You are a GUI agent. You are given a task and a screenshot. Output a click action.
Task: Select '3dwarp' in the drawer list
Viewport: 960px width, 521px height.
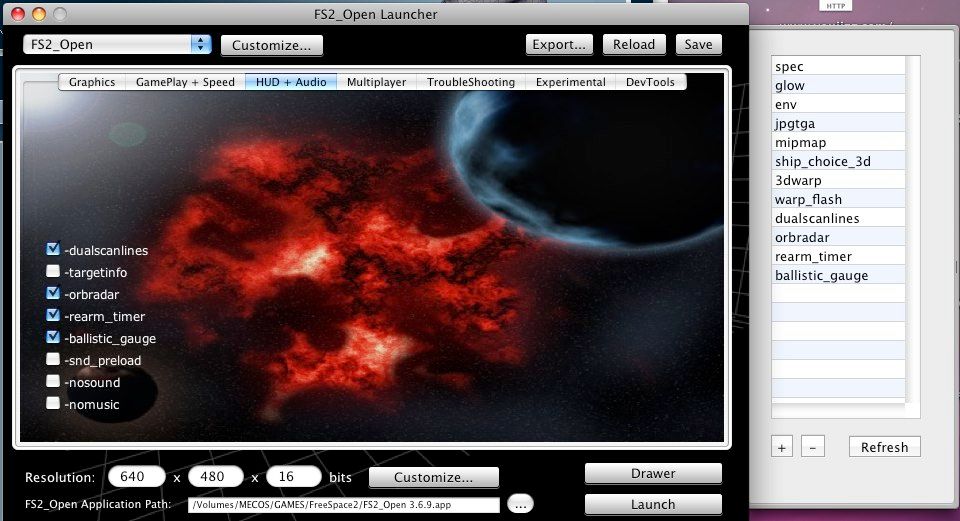pos(838,180)
